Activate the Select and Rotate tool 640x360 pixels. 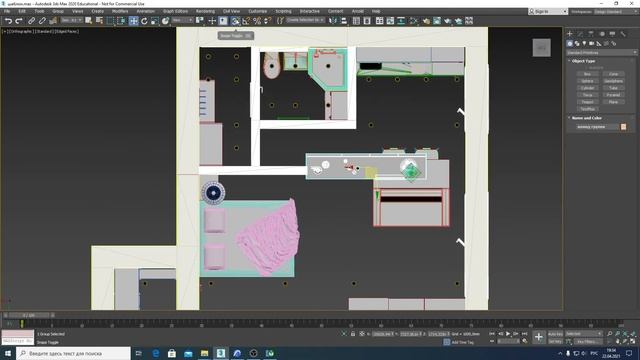click(x=144, y=21)
